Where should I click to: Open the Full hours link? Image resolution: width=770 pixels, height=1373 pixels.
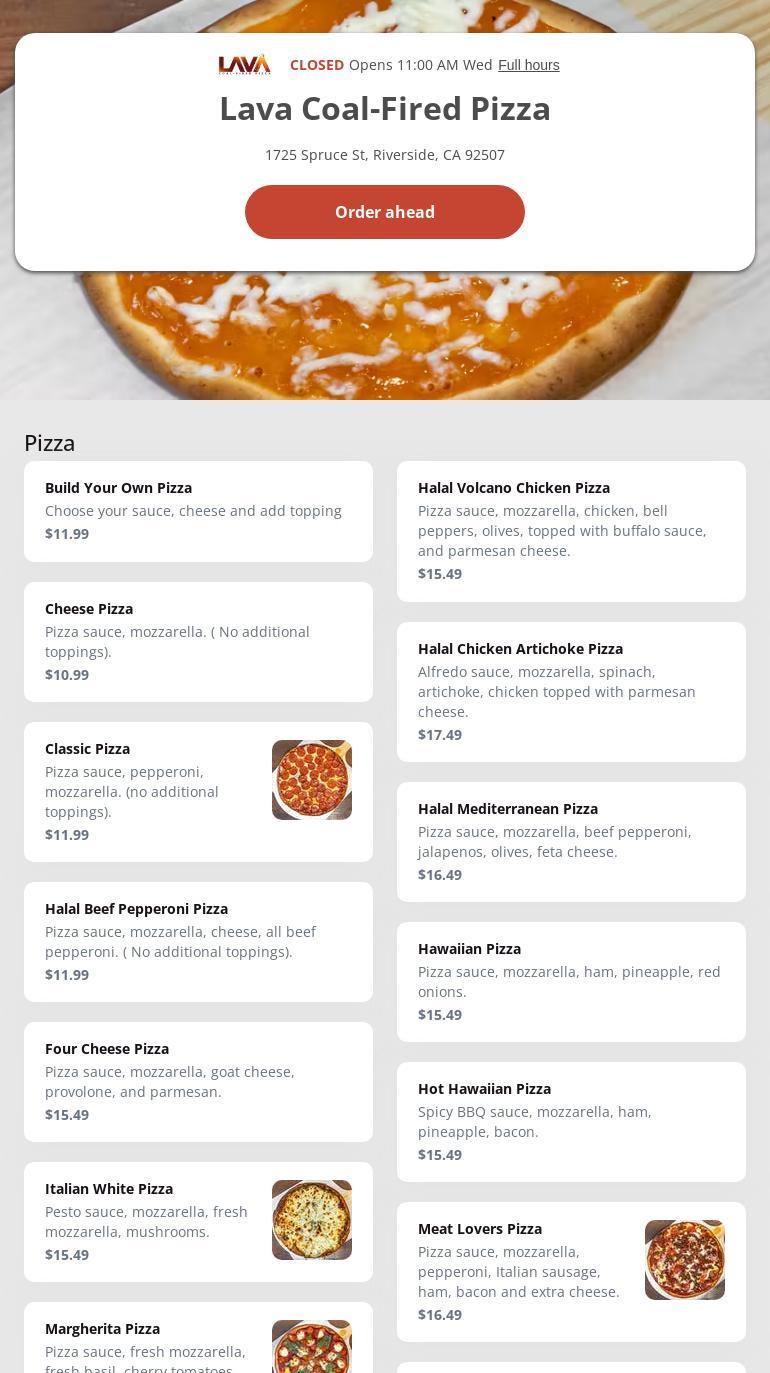(x=528, y=65)
